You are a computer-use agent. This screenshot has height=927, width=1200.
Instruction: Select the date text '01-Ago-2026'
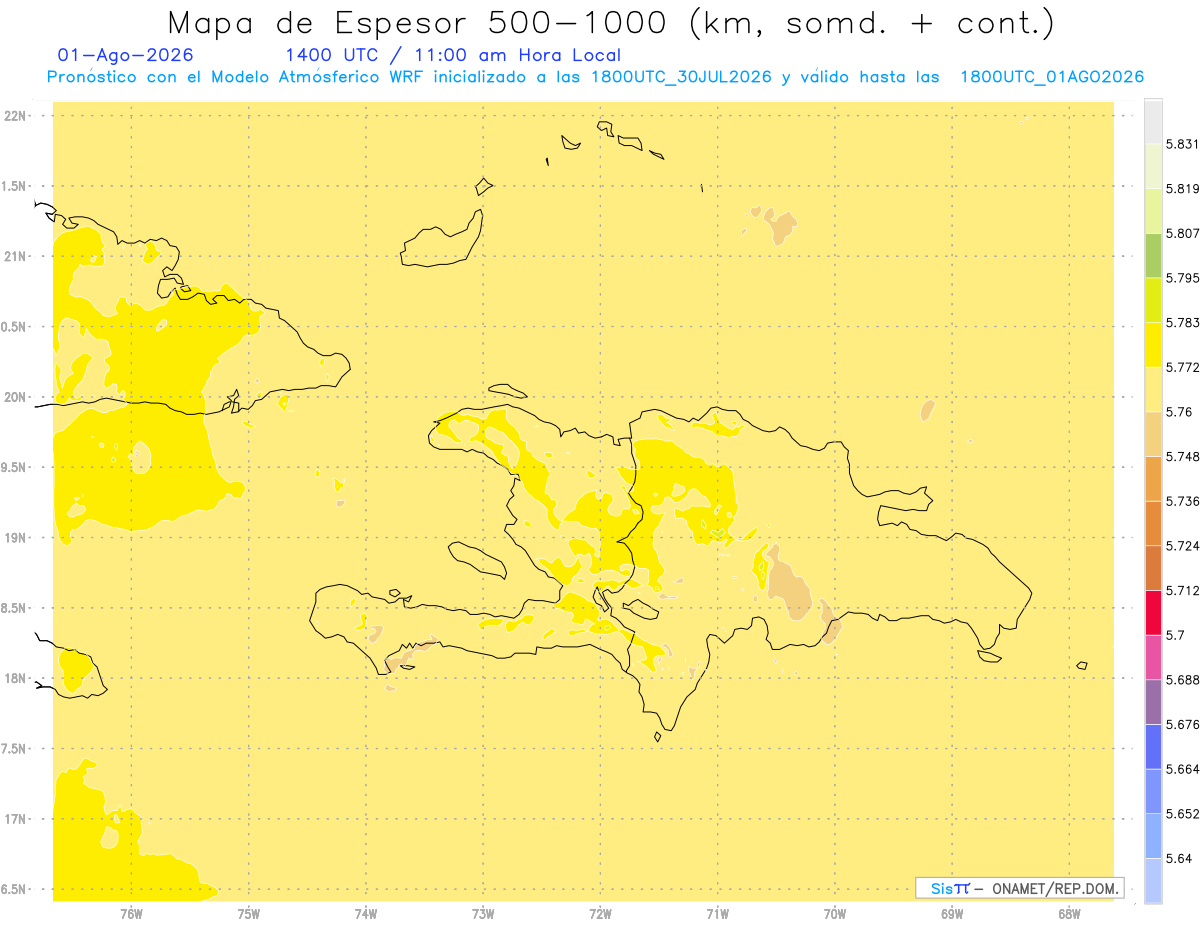pyautogui.click(x=126, y=56)
